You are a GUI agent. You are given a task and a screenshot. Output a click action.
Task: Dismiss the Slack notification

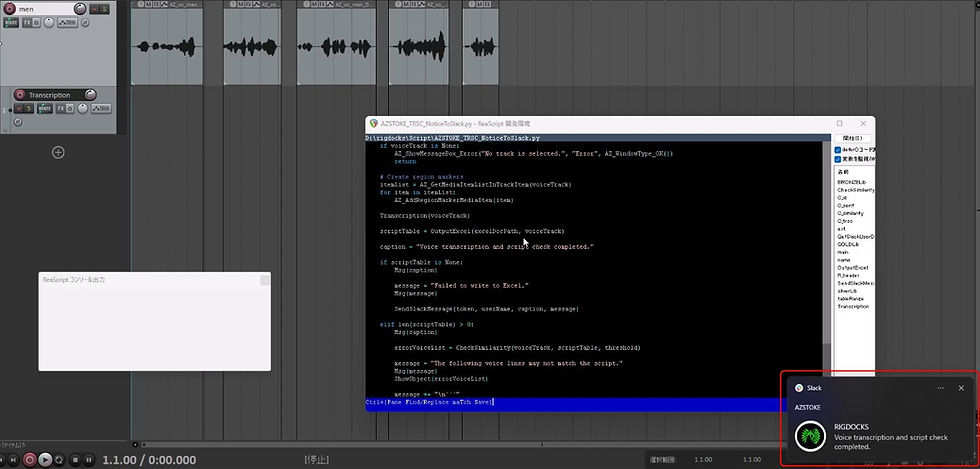pyautogui.click(x=961, y=388)
